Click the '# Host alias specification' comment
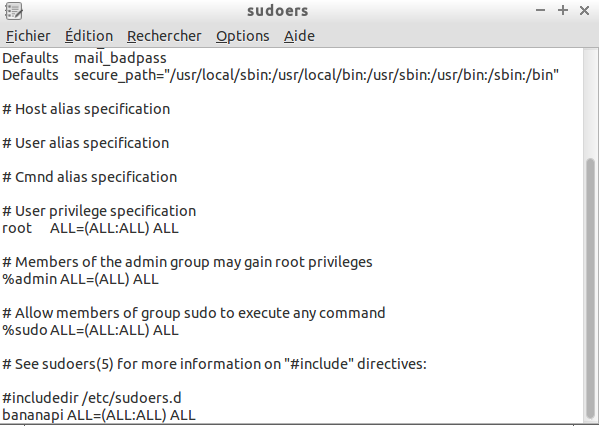 click(x=86, y=109)
